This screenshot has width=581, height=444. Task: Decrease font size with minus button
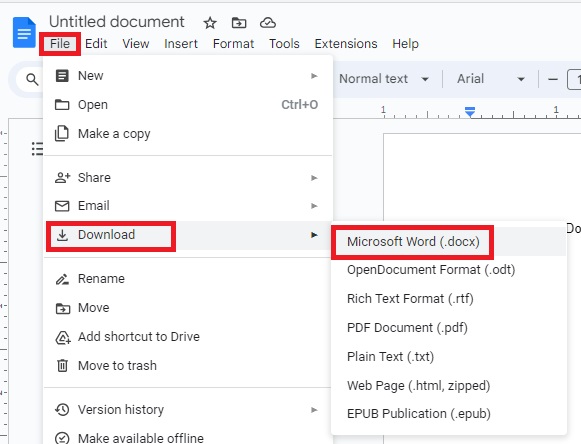click(553, 79)
